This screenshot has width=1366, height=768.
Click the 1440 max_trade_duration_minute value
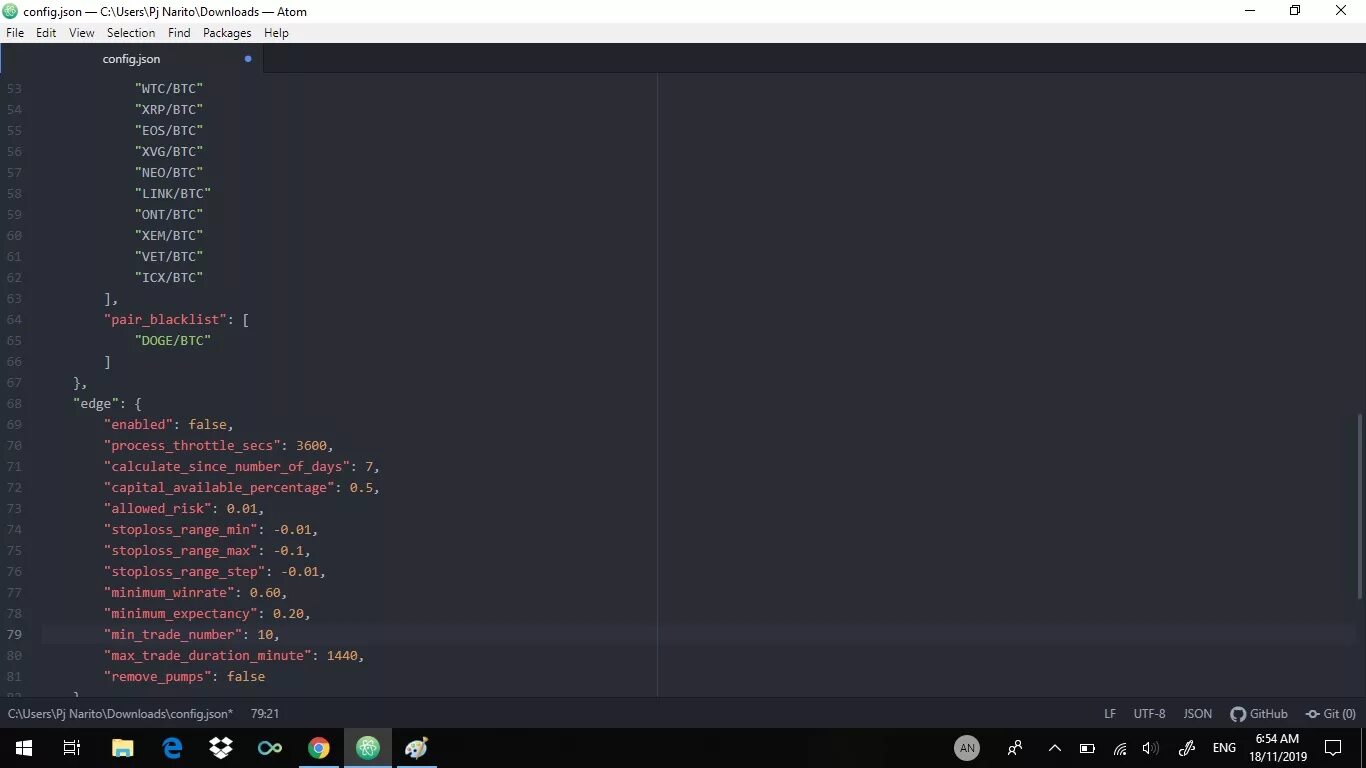(342, 656)
